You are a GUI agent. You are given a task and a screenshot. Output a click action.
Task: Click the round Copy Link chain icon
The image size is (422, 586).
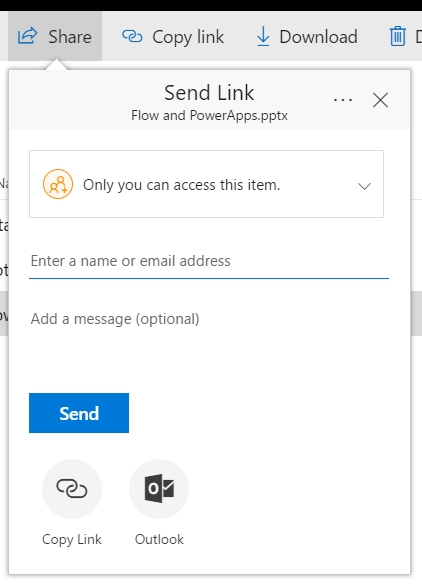(x=72, y=488)
